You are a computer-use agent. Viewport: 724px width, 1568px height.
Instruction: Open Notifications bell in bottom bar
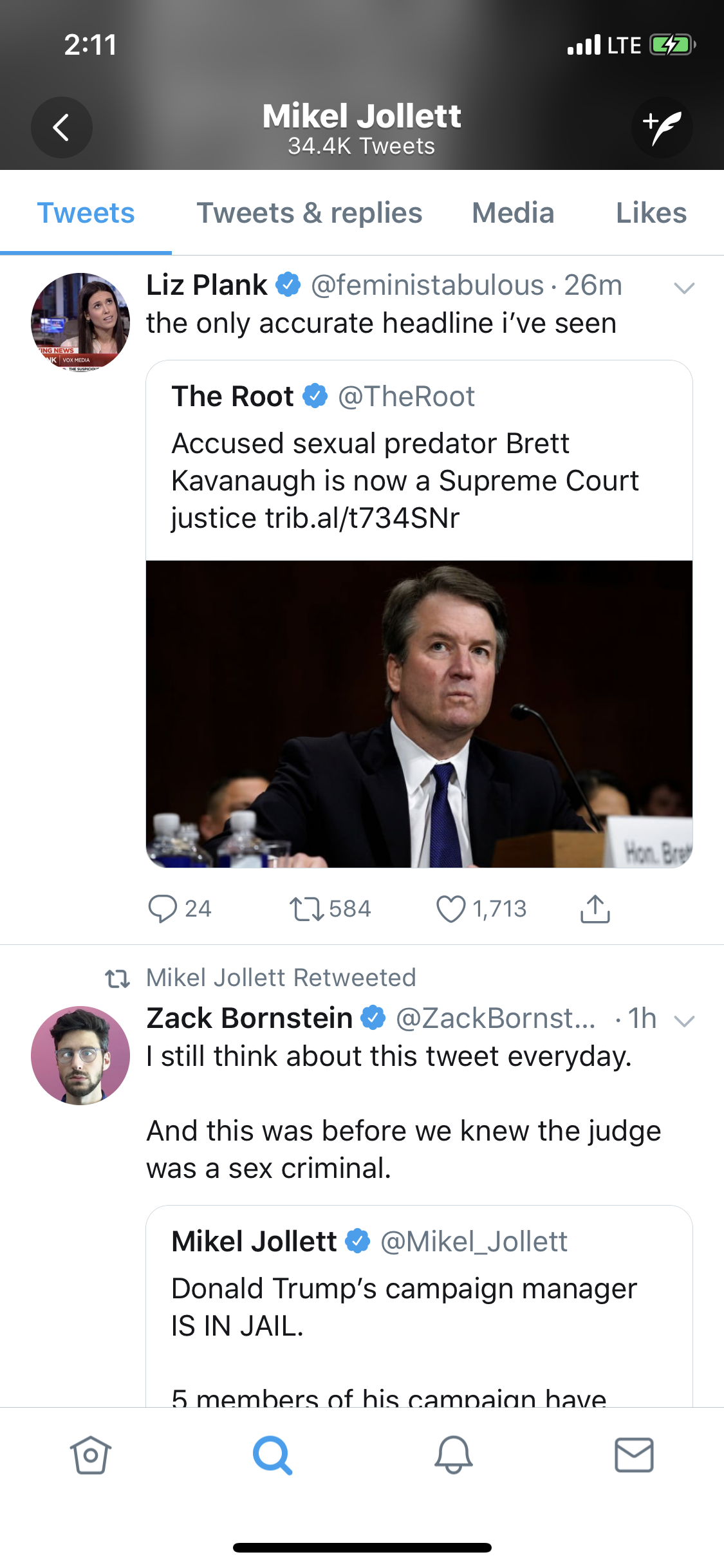tap(454, 1455)
